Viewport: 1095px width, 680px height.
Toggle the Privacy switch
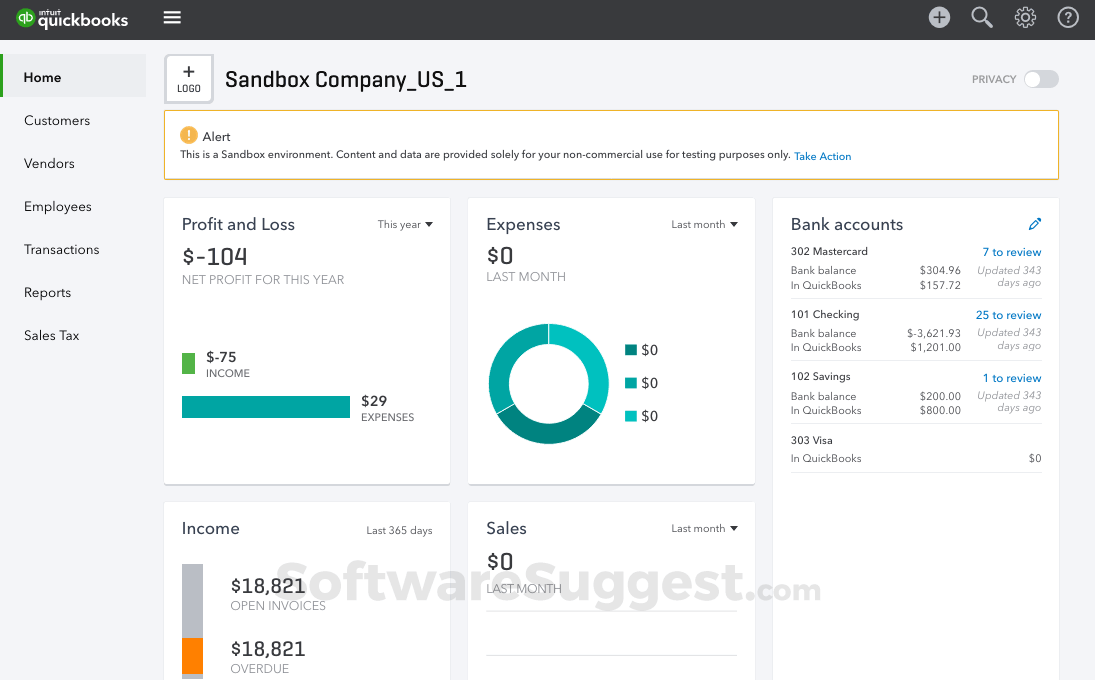1041,79
